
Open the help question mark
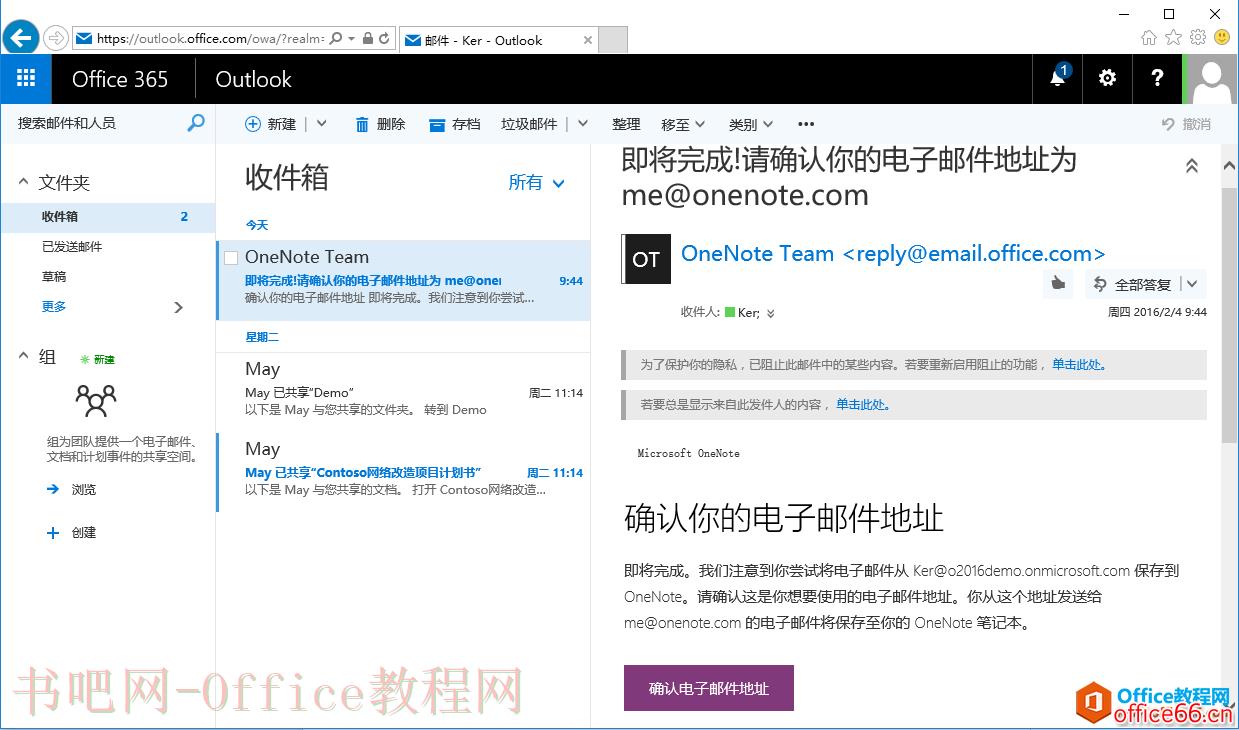[x=1157, y=78]
